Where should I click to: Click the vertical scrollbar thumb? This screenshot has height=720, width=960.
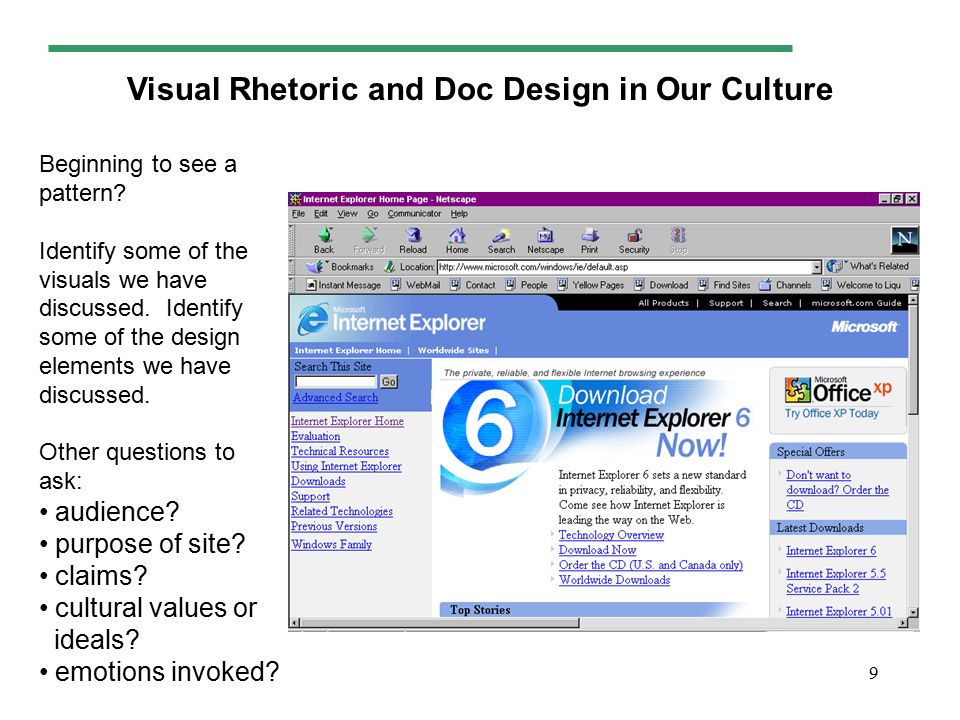pyautogui.click(x=913, y=361)
